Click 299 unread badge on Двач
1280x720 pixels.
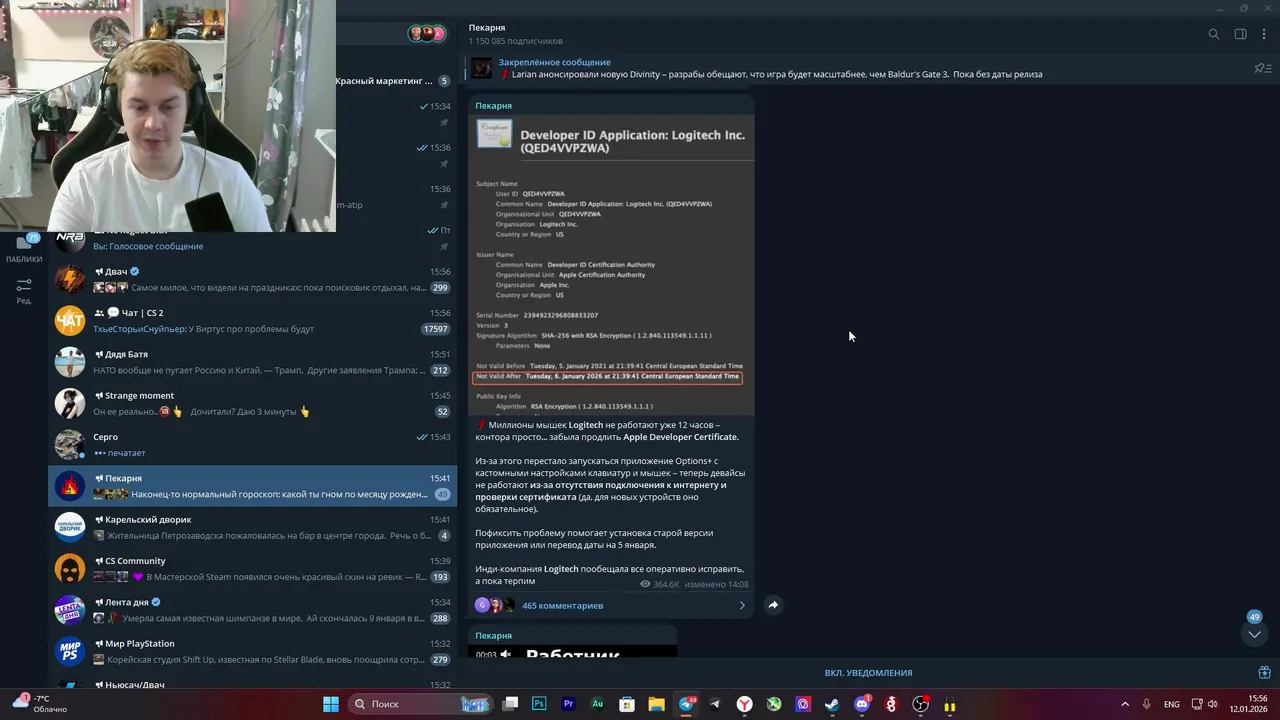[439, 288]
